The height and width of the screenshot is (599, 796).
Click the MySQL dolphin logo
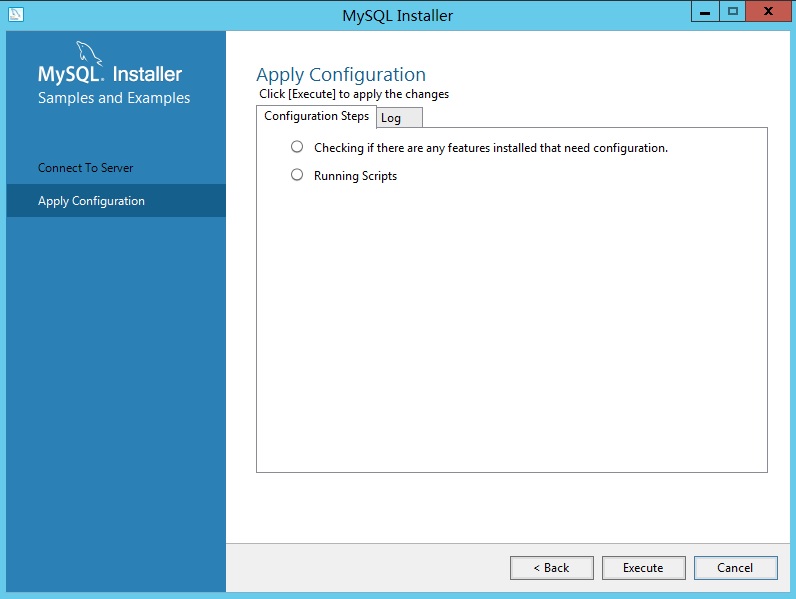(89, 53)
